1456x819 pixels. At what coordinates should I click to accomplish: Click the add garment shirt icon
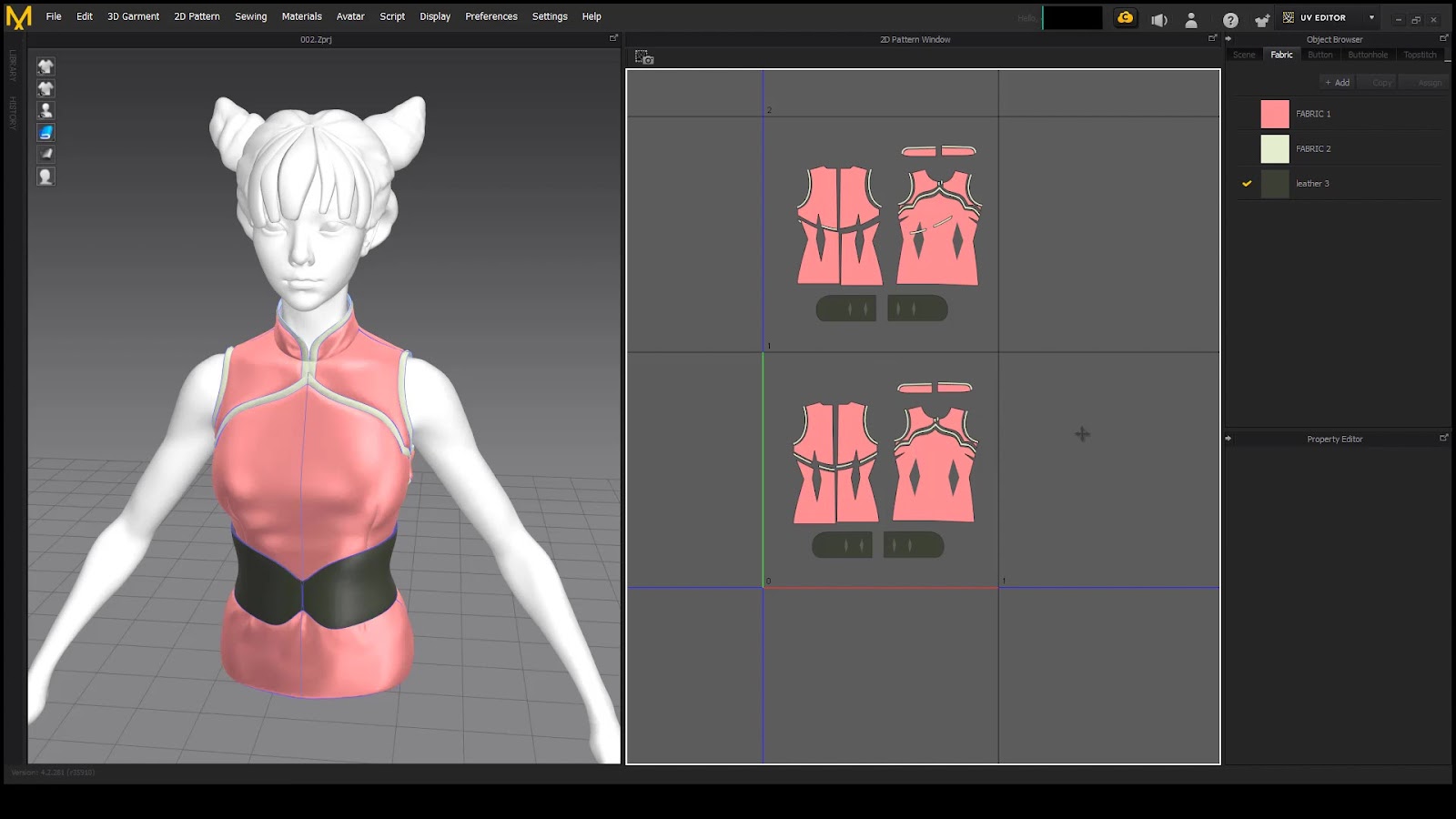(x=1261, y=20)
